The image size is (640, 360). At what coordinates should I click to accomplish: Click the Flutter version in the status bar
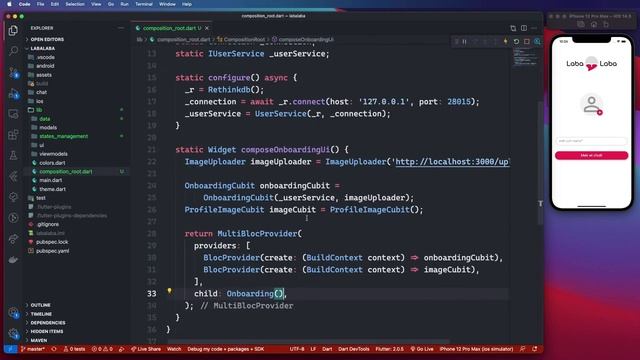(x=389, y=349)
